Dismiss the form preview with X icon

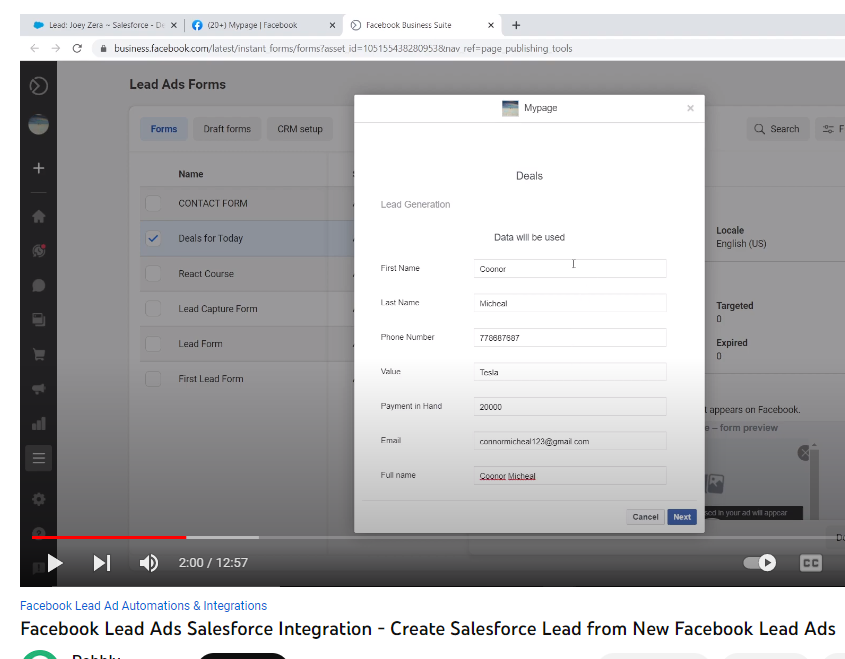[x=804, y=453]
